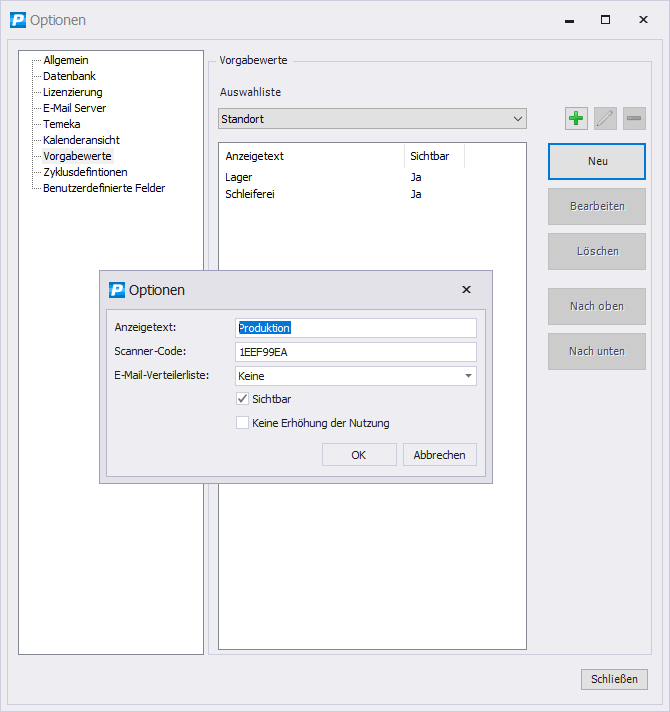Enable Keine Erhöhung der Nutzung checkbox
The image size is (670, 712).
pyautogui.click(x=242, y=423)
